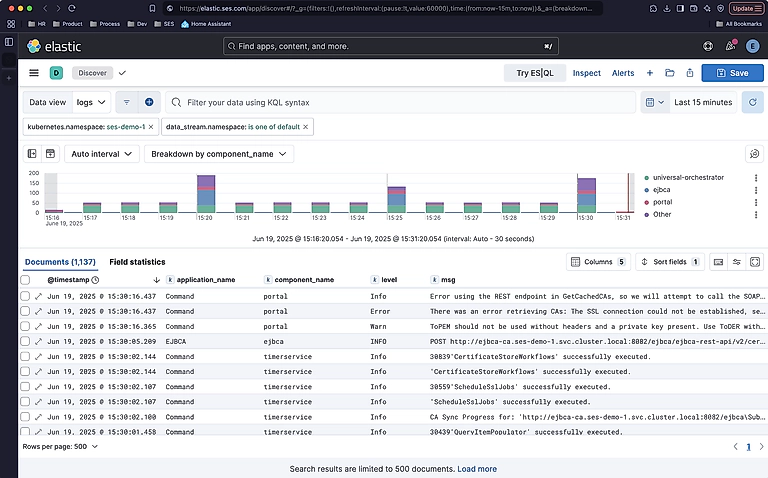Open the filter options menu icon
The image size is (768, 478).
point(127,102)
